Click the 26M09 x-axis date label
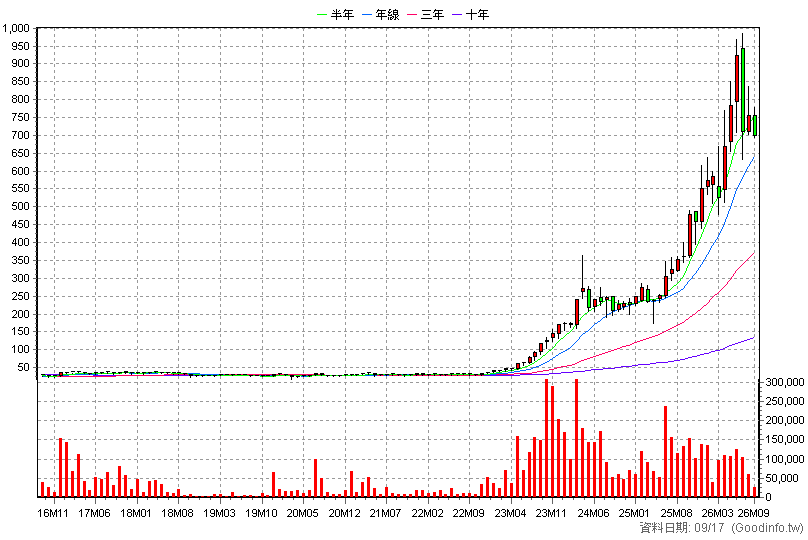The width and height of the screenshot is (808, 540). (754, 513)
